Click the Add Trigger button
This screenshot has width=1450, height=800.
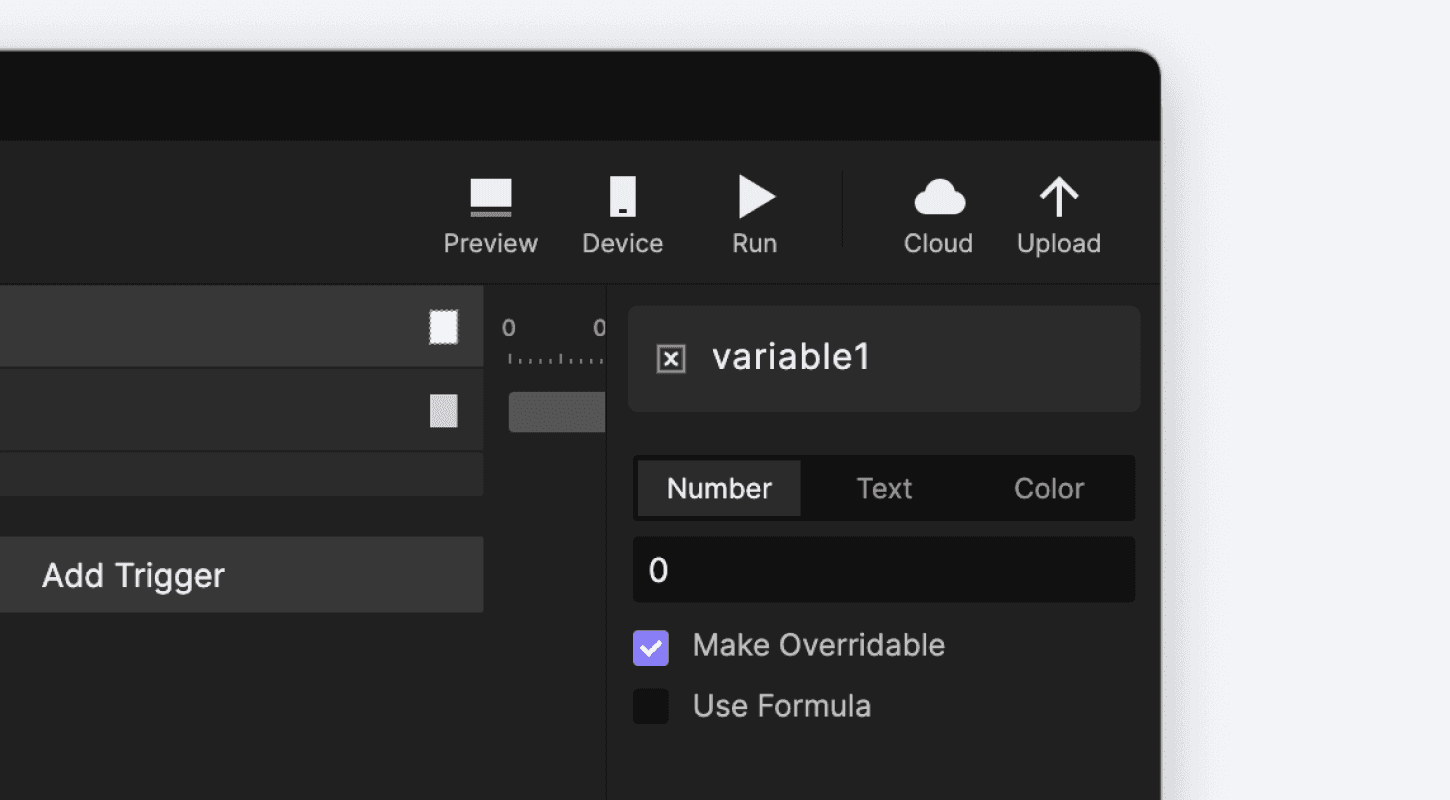(133, 574)
